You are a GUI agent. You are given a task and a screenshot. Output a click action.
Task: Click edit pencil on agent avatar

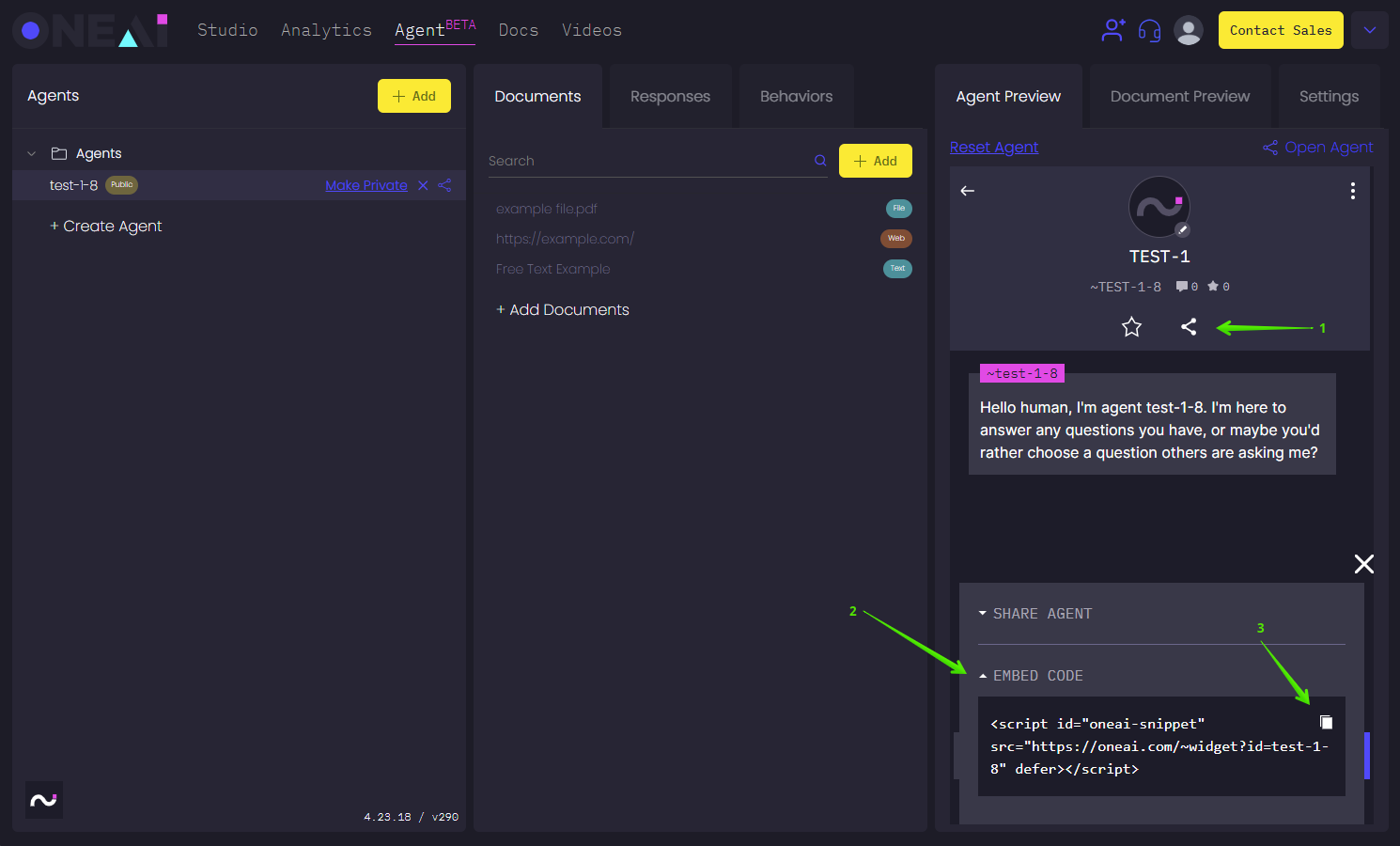(1183, 229)
